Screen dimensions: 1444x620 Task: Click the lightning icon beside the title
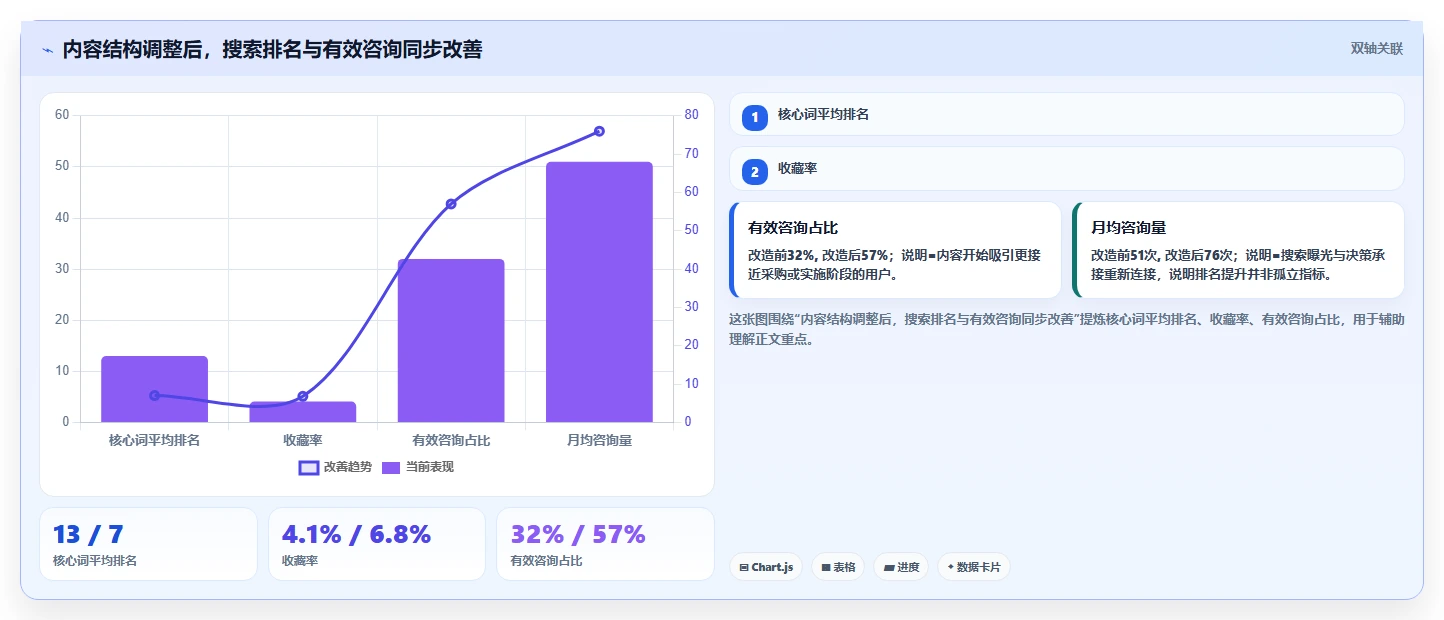coord(47,50)
